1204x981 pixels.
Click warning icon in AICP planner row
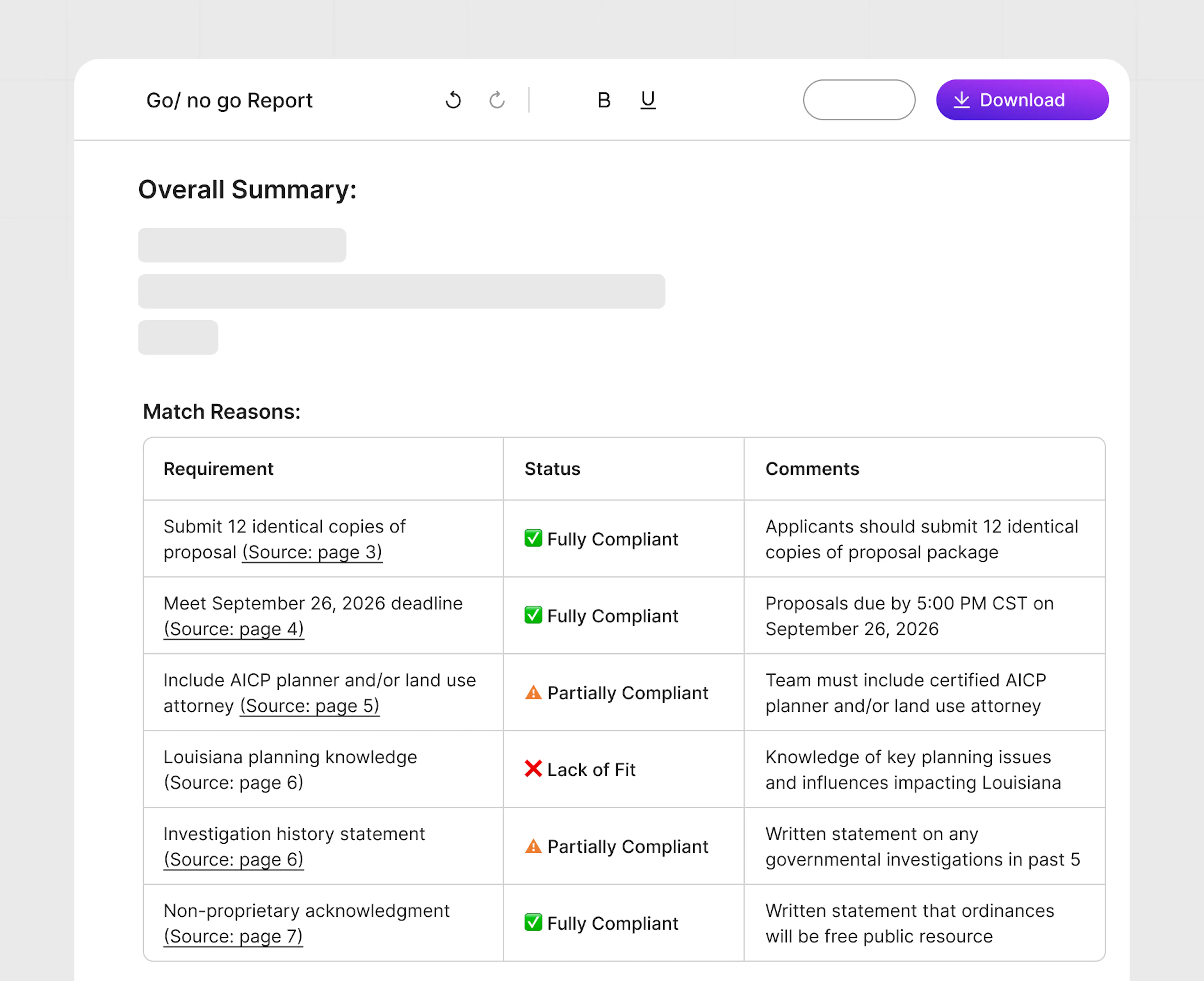pyautogui.click(x=533, y=693)
